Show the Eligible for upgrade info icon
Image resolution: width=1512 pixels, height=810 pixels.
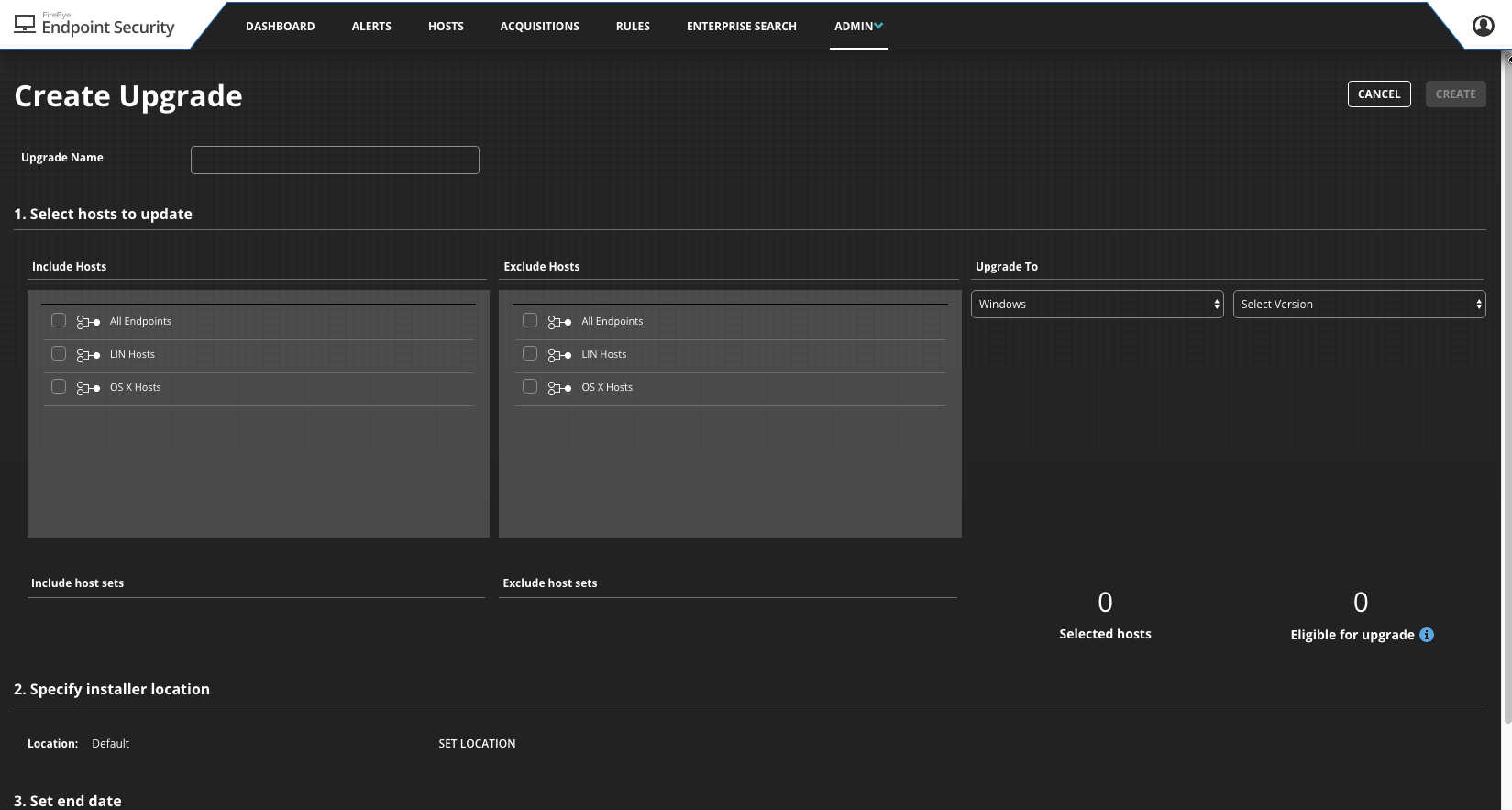pyautogui.click(x=1427, y=635)
